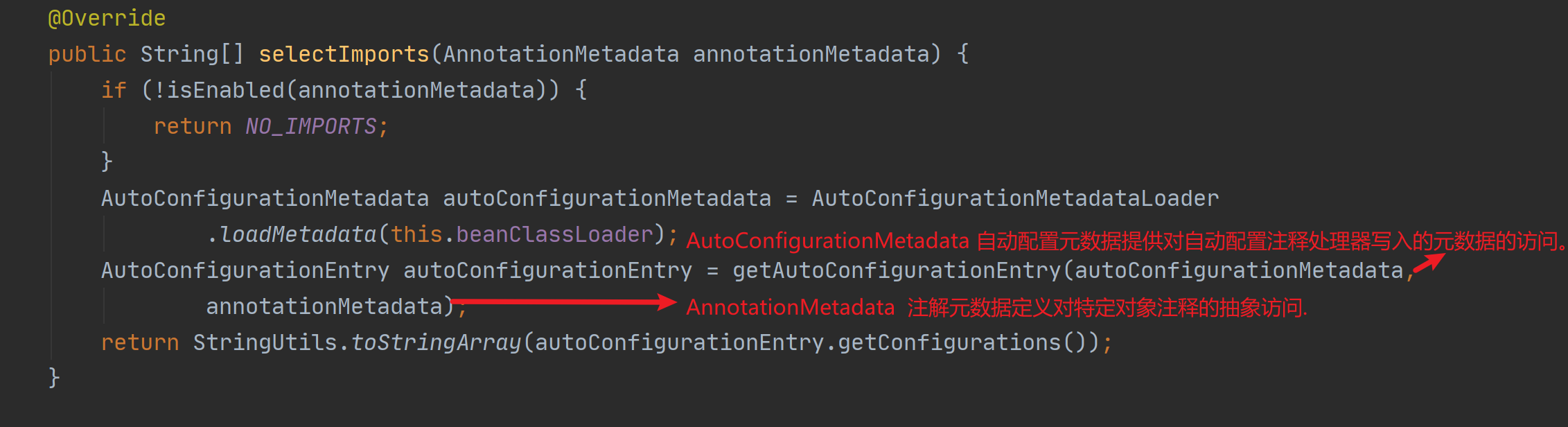Click the toStringArray method call
The image size is (1568, 427).
click(x=436, y=342)
